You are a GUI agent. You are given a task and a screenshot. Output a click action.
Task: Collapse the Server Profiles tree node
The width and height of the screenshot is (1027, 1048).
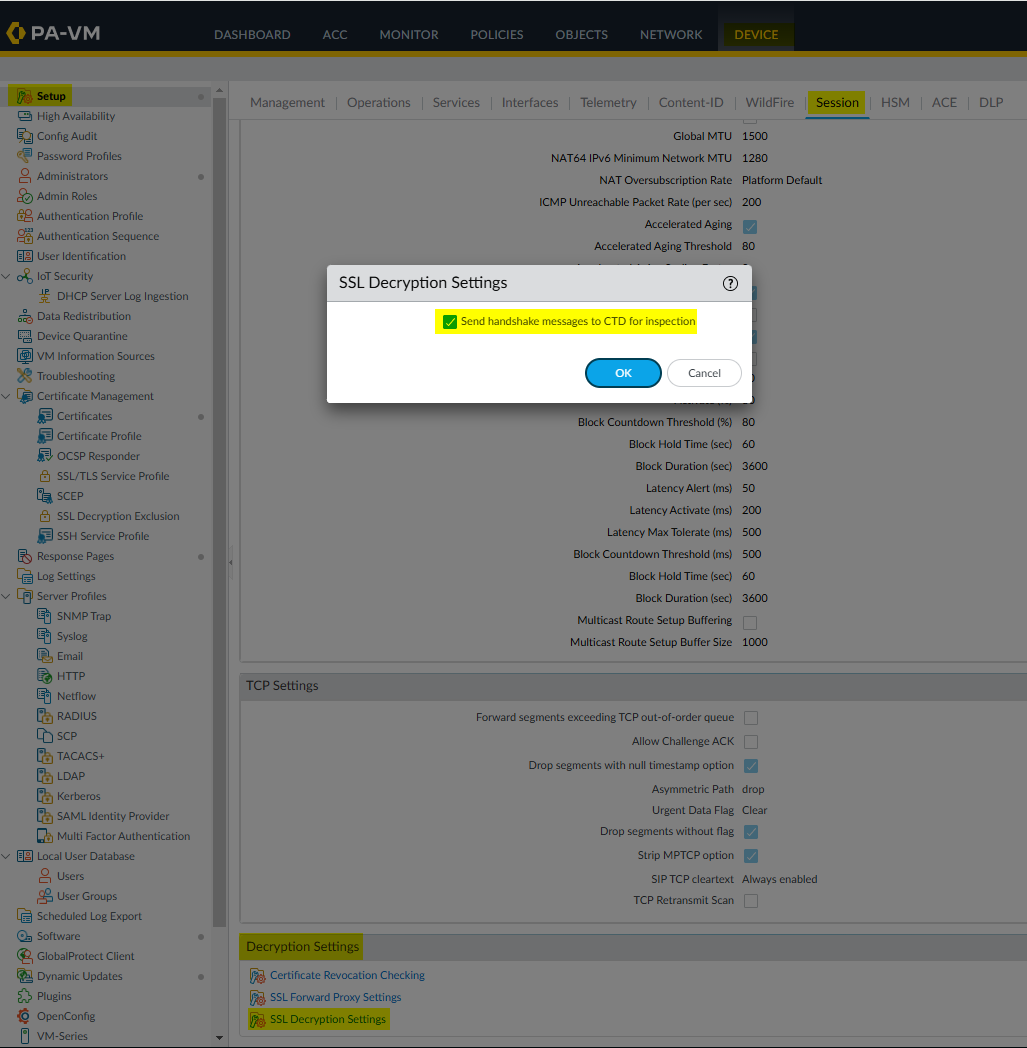pos(6,596)
